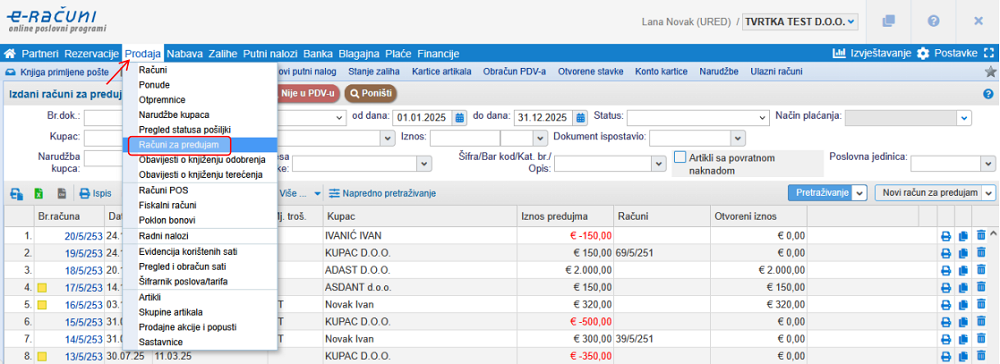The width and height of the screenshot is (1000, 364).
Task: Print invoice 16/5/253 using its printer icon
Action: point(946,305)
